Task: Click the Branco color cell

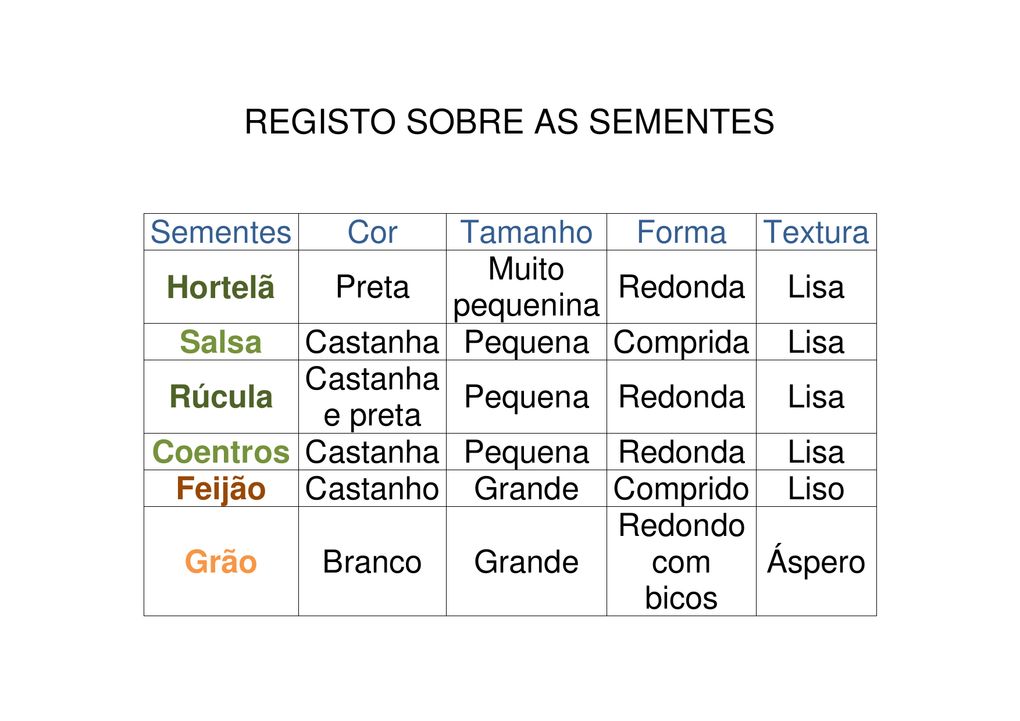Action: tap(372, 562)
